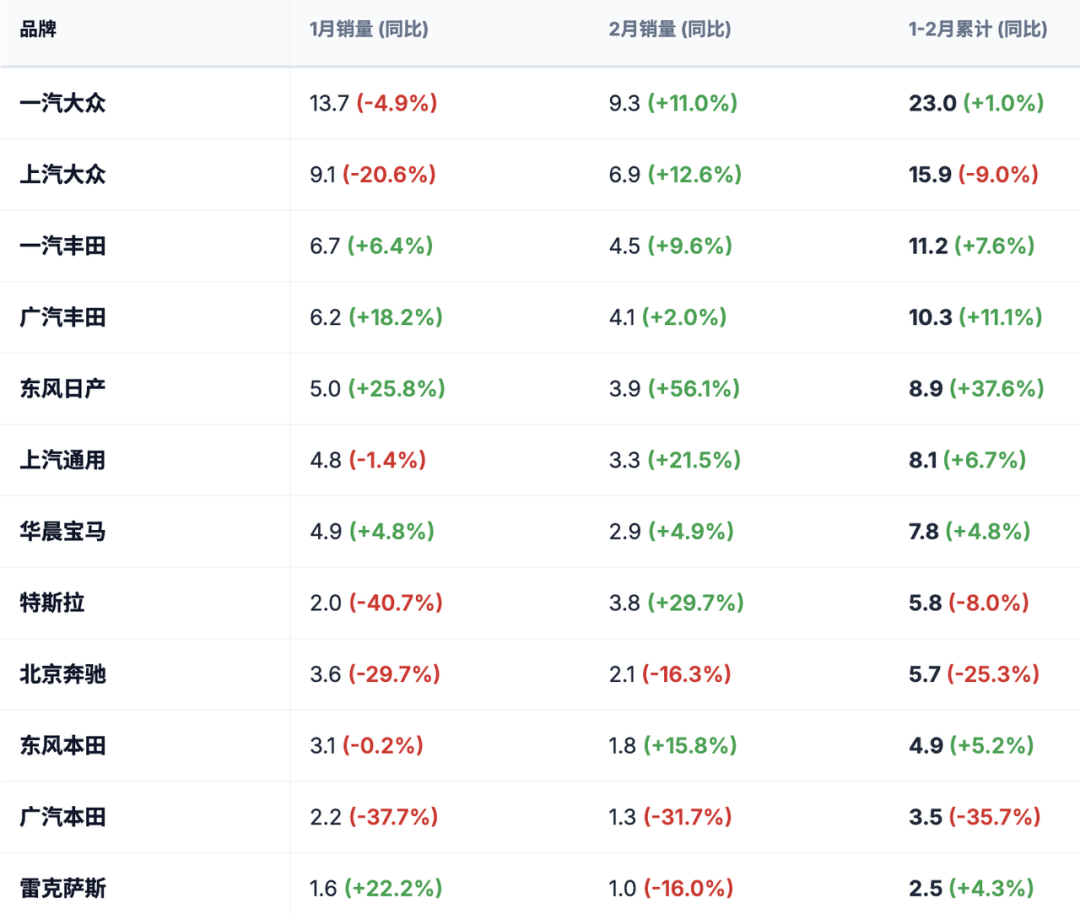Click the 1.6 (+22.2%) January cell
Image resolution: width=1080 pixels, height=914 pixels.
pos(376,889)
